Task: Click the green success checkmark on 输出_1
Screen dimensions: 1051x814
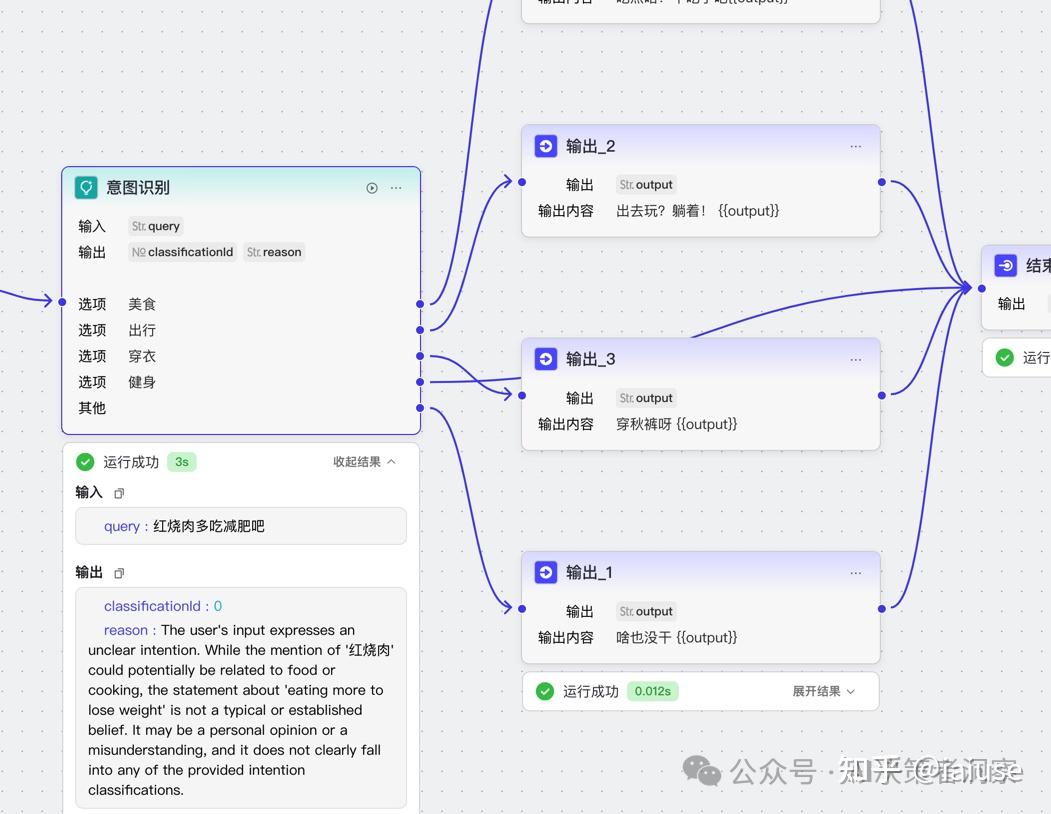Action: click(x=546, y=690)
